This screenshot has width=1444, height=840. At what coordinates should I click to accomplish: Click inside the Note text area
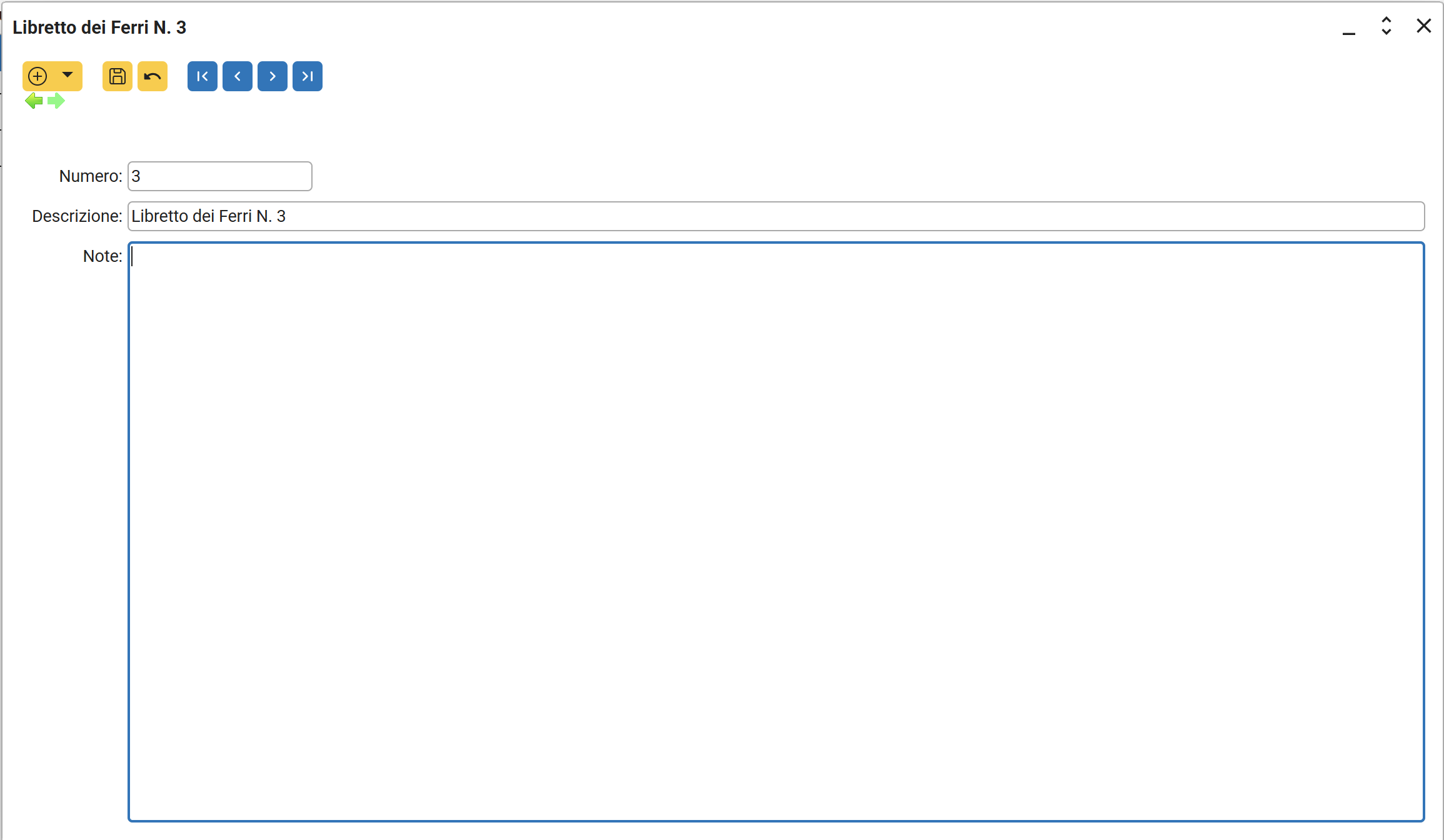point(776,531)
